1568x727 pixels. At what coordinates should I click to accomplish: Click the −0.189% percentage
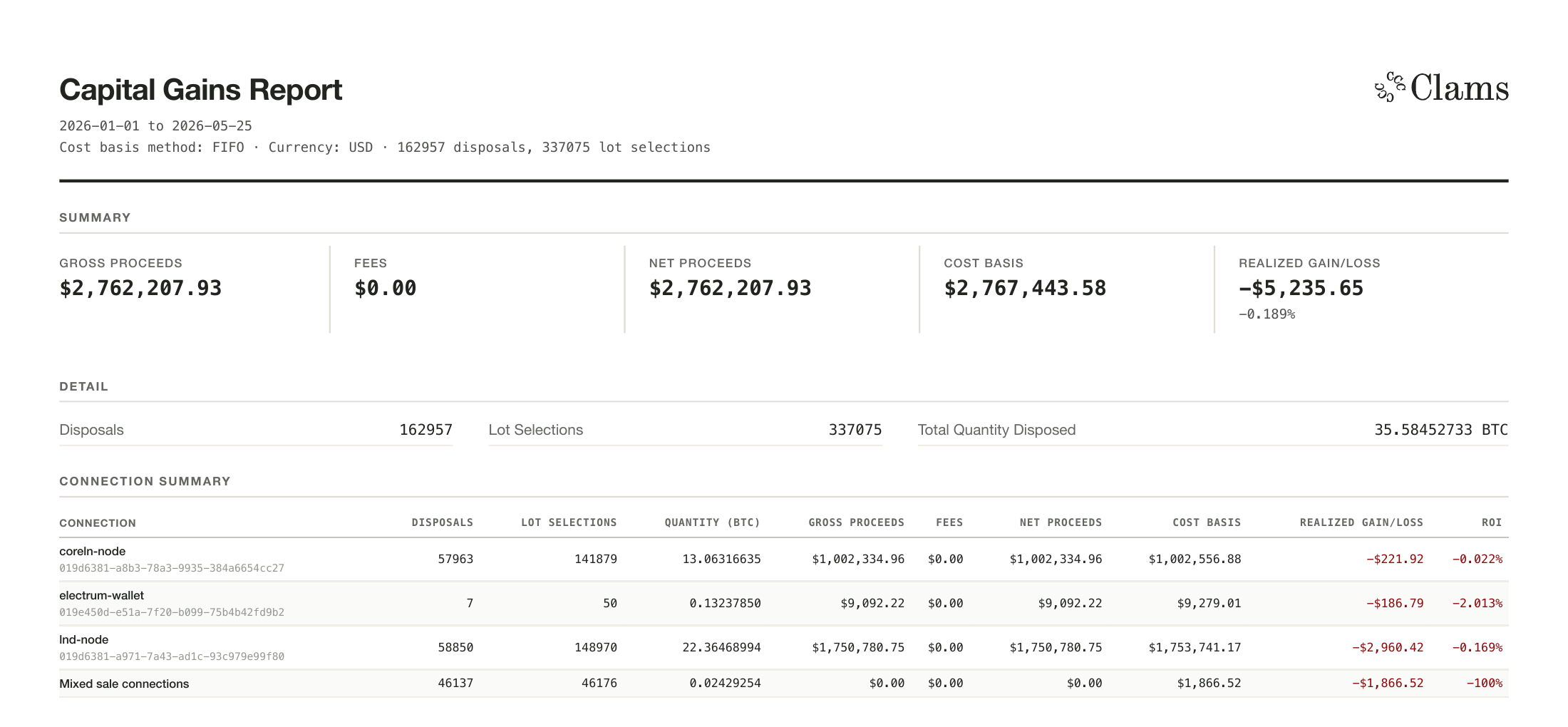[x=1267, y=314]
